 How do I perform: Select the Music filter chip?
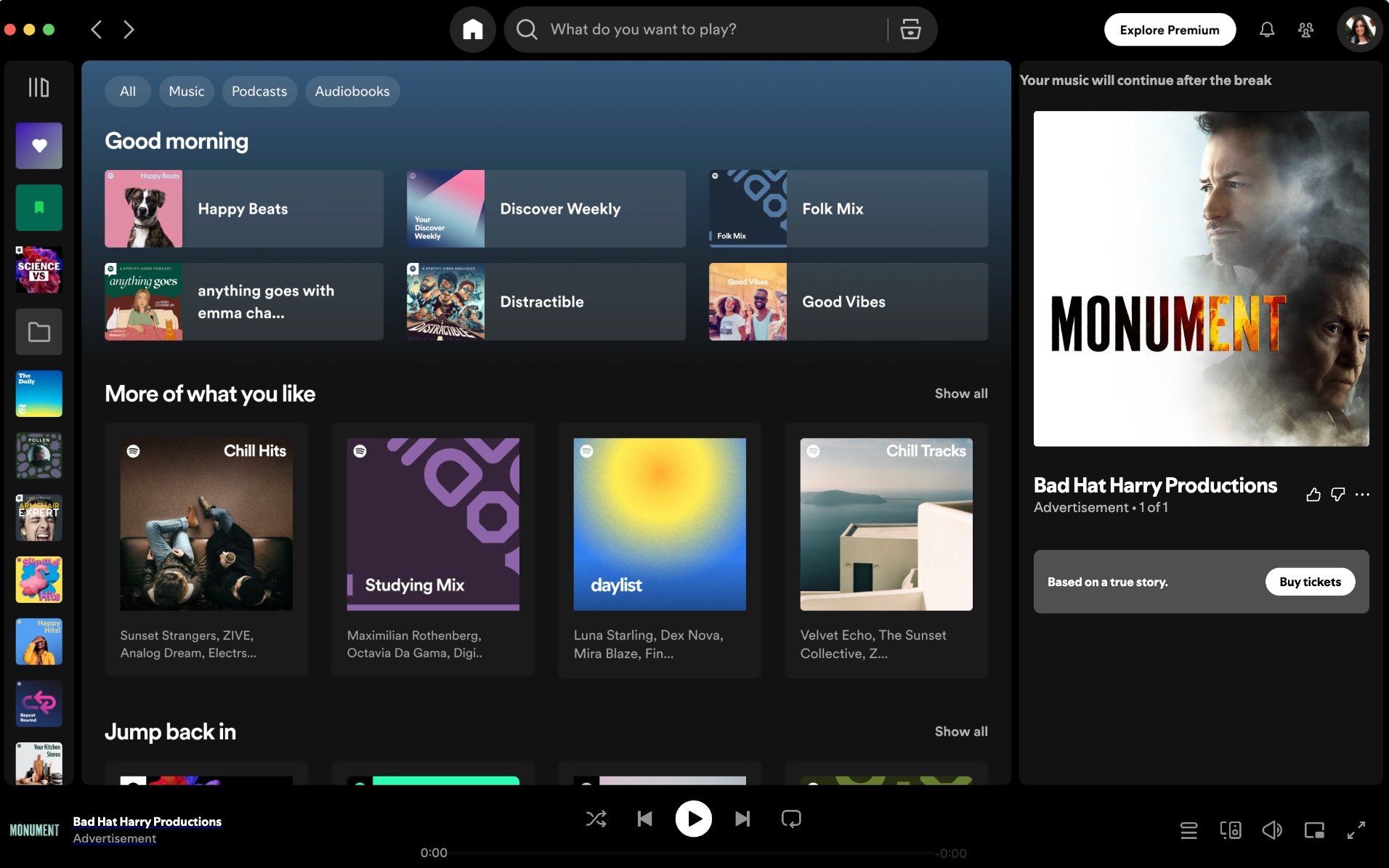coord(187,92)
